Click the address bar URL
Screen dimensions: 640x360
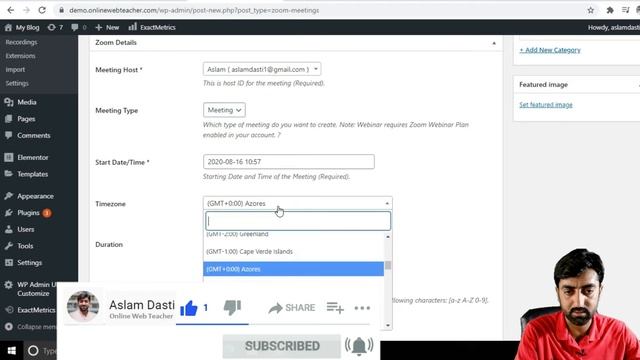[194, 10]
